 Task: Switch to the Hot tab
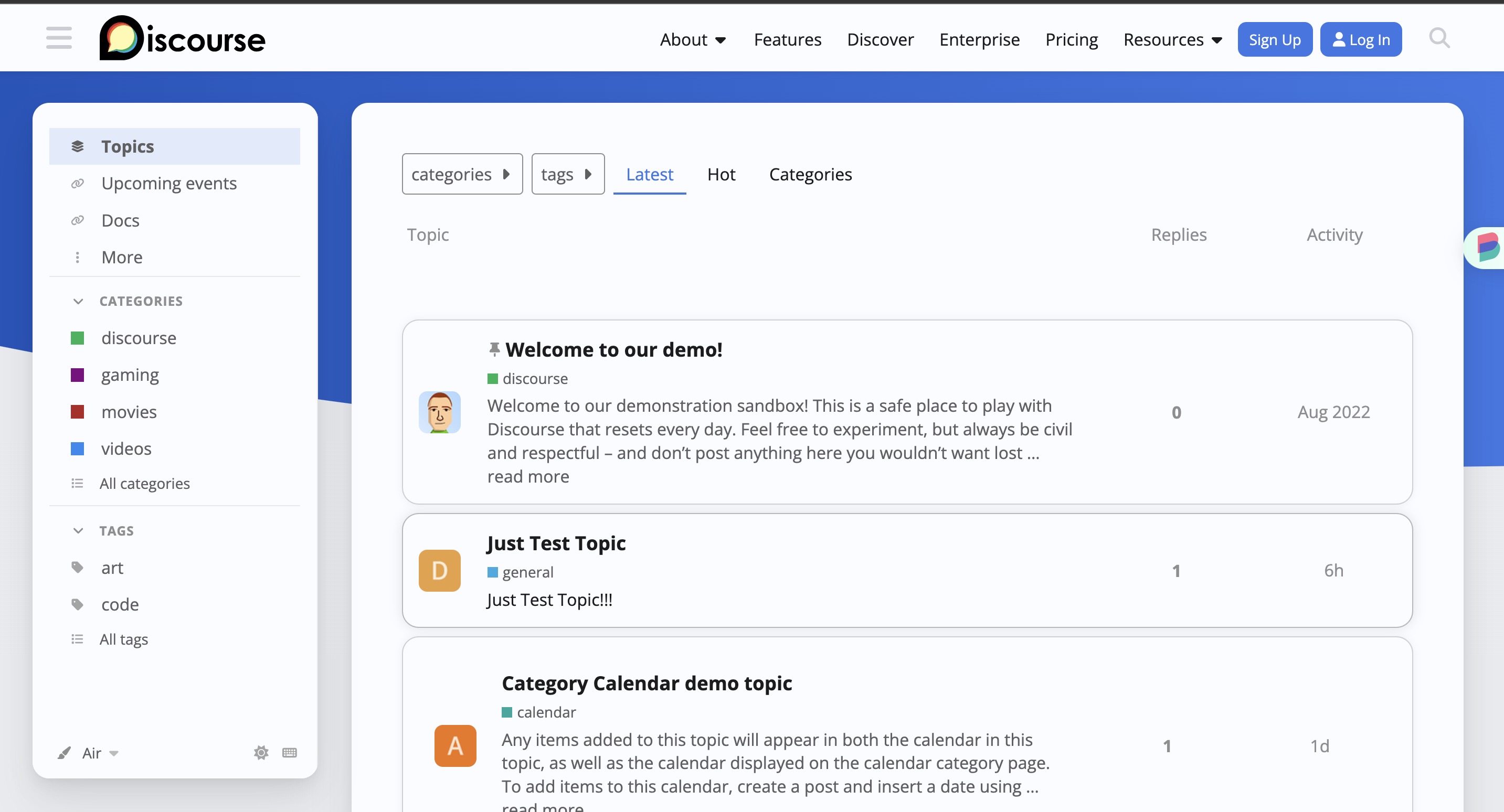click(x=721, y=174)
